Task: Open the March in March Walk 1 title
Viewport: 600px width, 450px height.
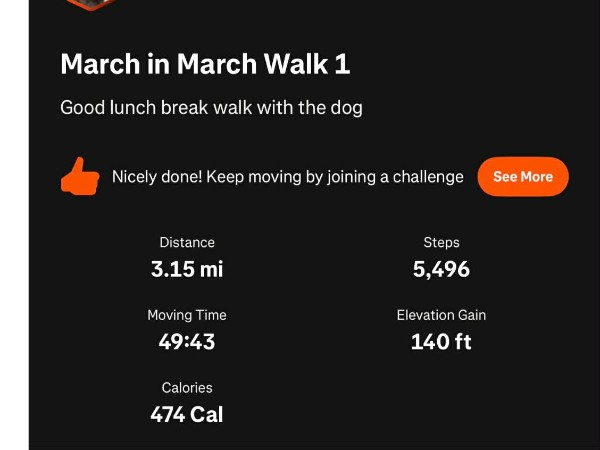Action: tap(205, 65)
